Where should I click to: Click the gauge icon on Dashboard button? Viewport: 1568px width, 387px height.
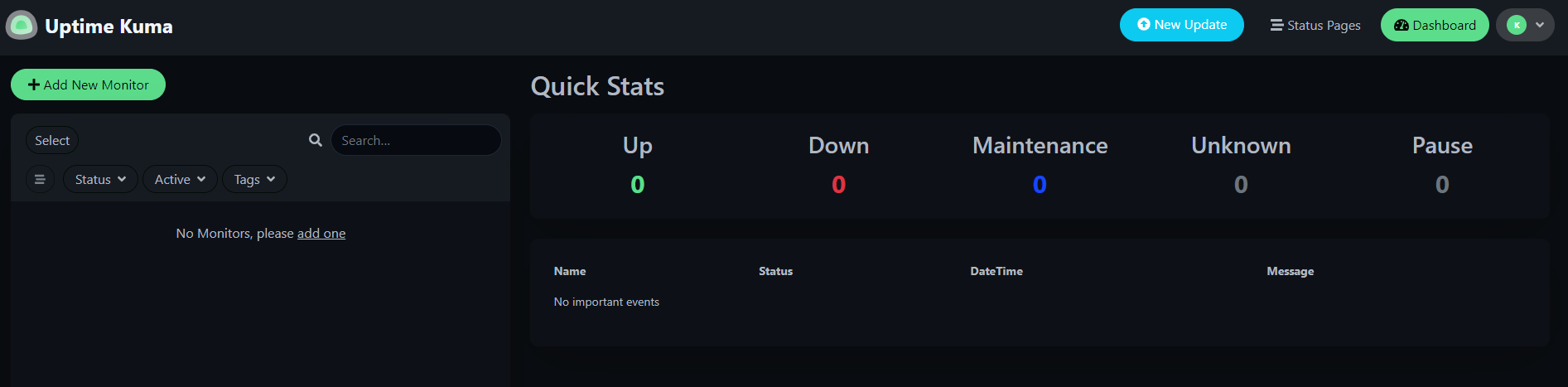point(1402,25)
